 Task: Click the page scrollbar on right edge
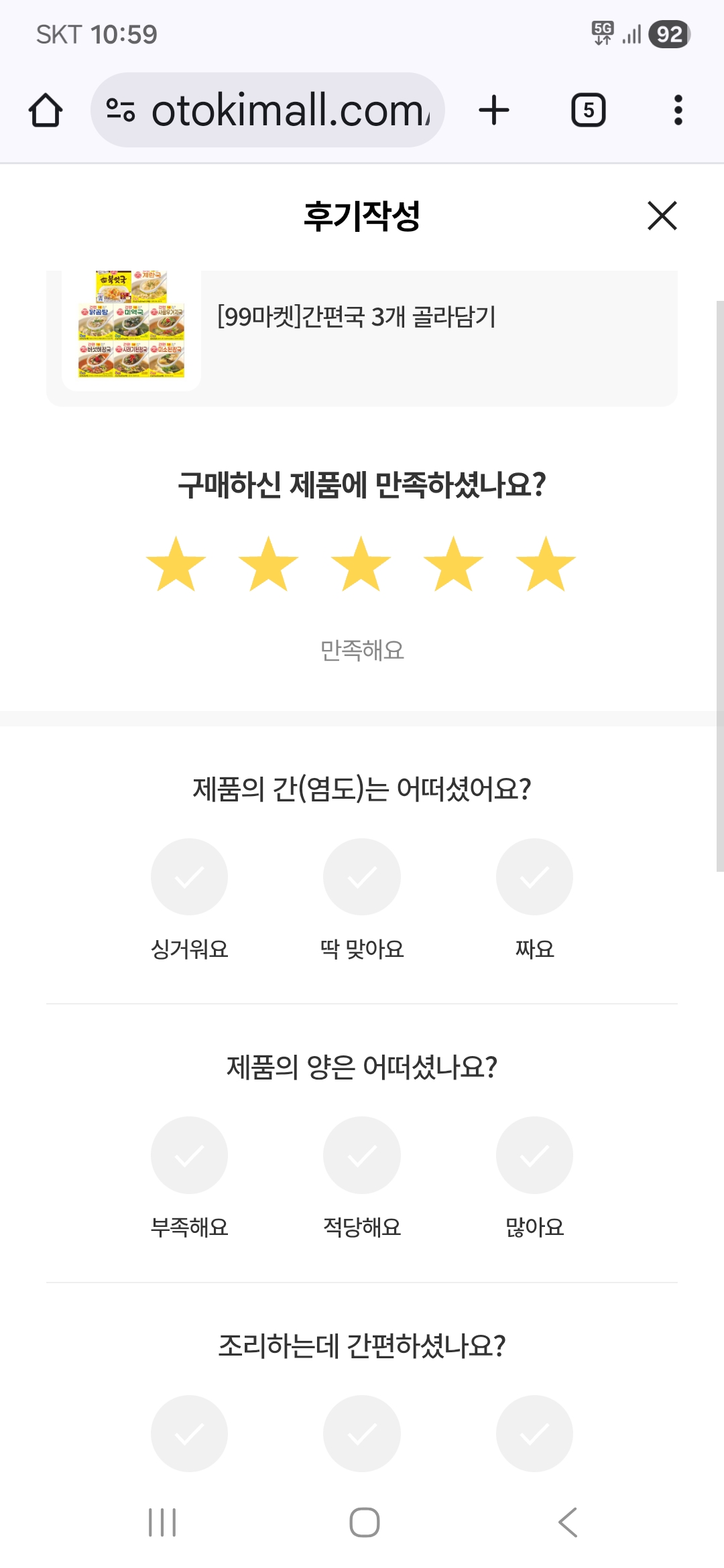point(719,586)
